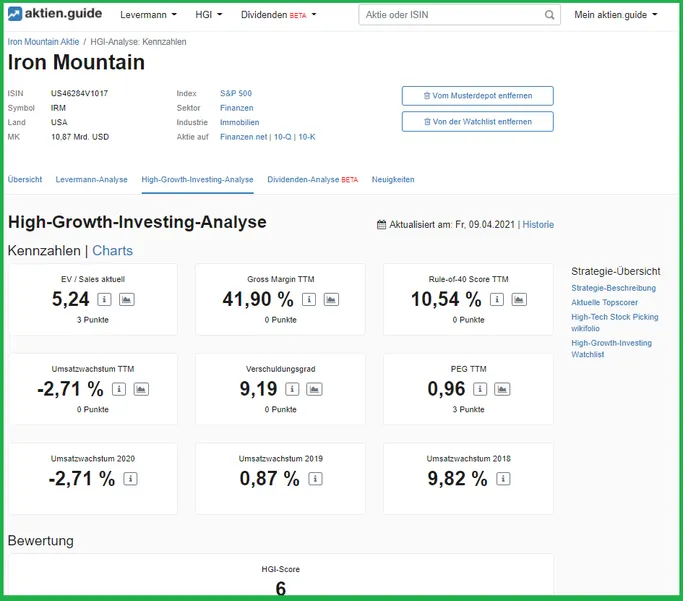Click the Iron Mountain page heading
683x601 pixels.
coord(76,62)
